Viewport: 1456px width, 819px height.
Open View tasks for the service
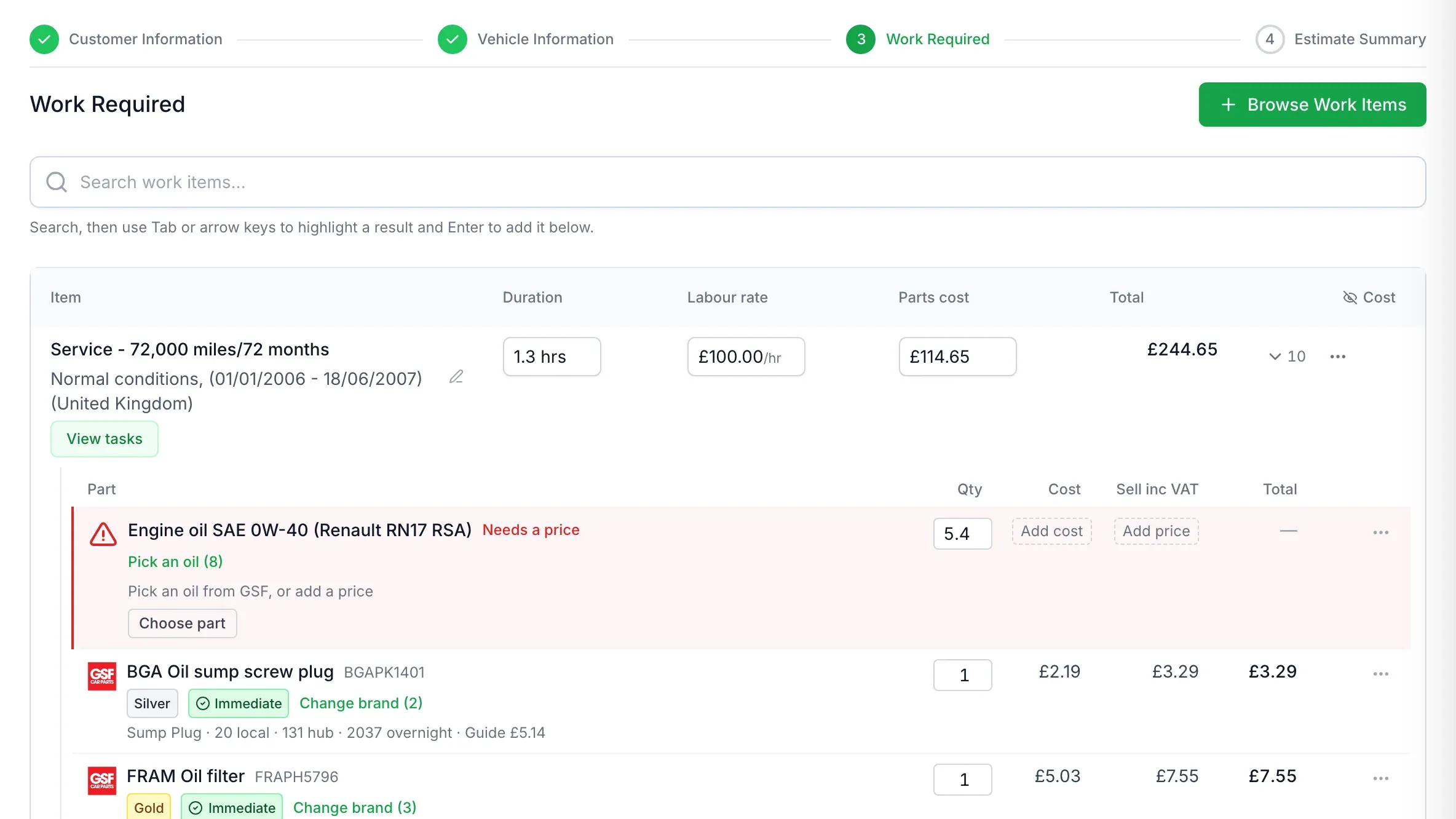(105, 439)
